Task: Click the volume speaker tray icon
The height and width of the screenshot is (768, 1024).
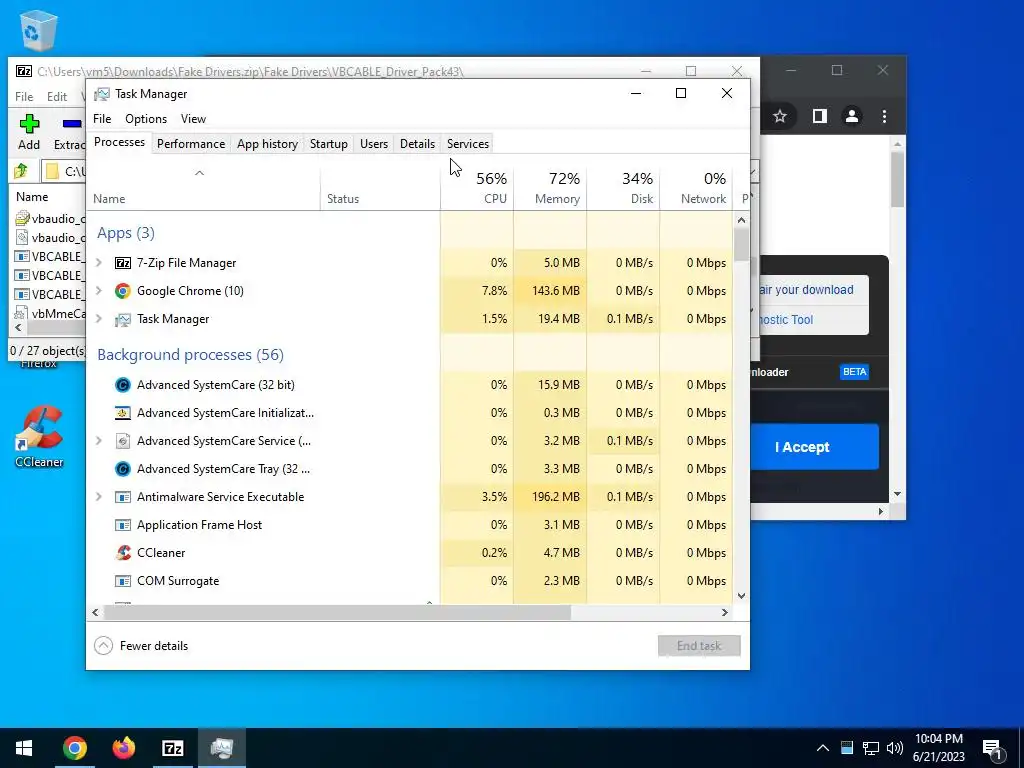Action: [895, 748]
